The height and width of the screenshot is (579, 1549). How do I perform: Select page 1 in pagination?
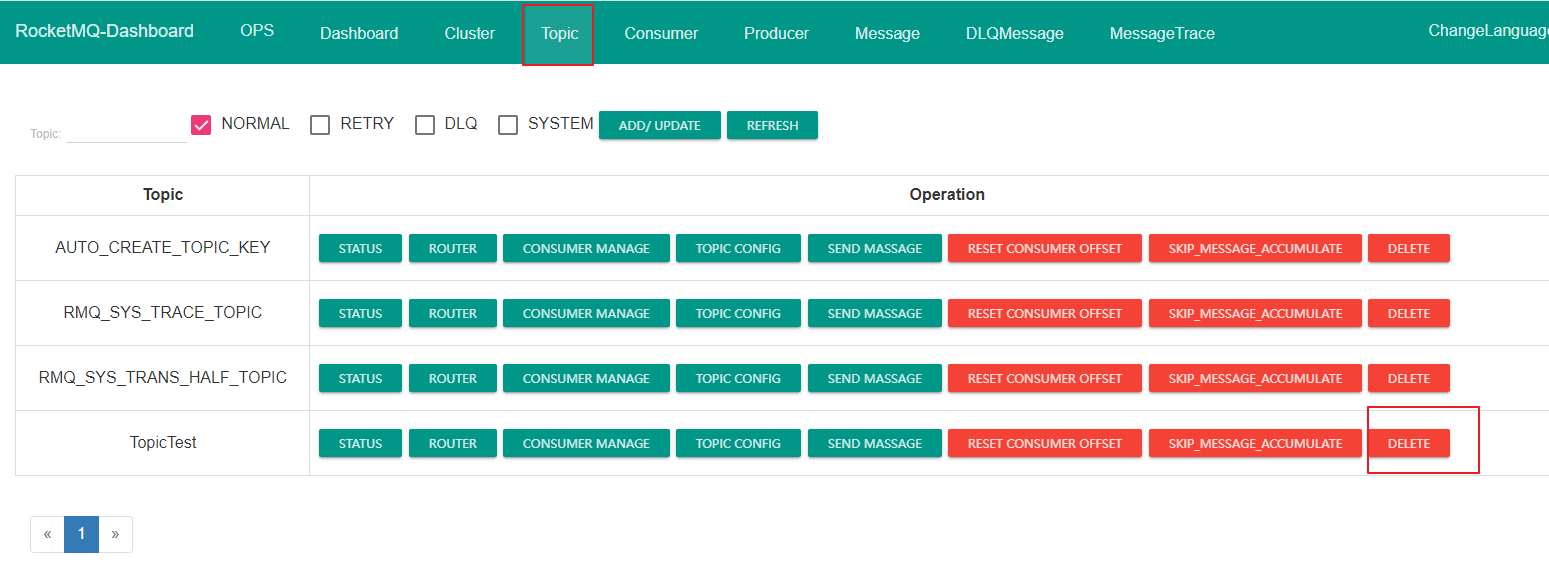81,534
